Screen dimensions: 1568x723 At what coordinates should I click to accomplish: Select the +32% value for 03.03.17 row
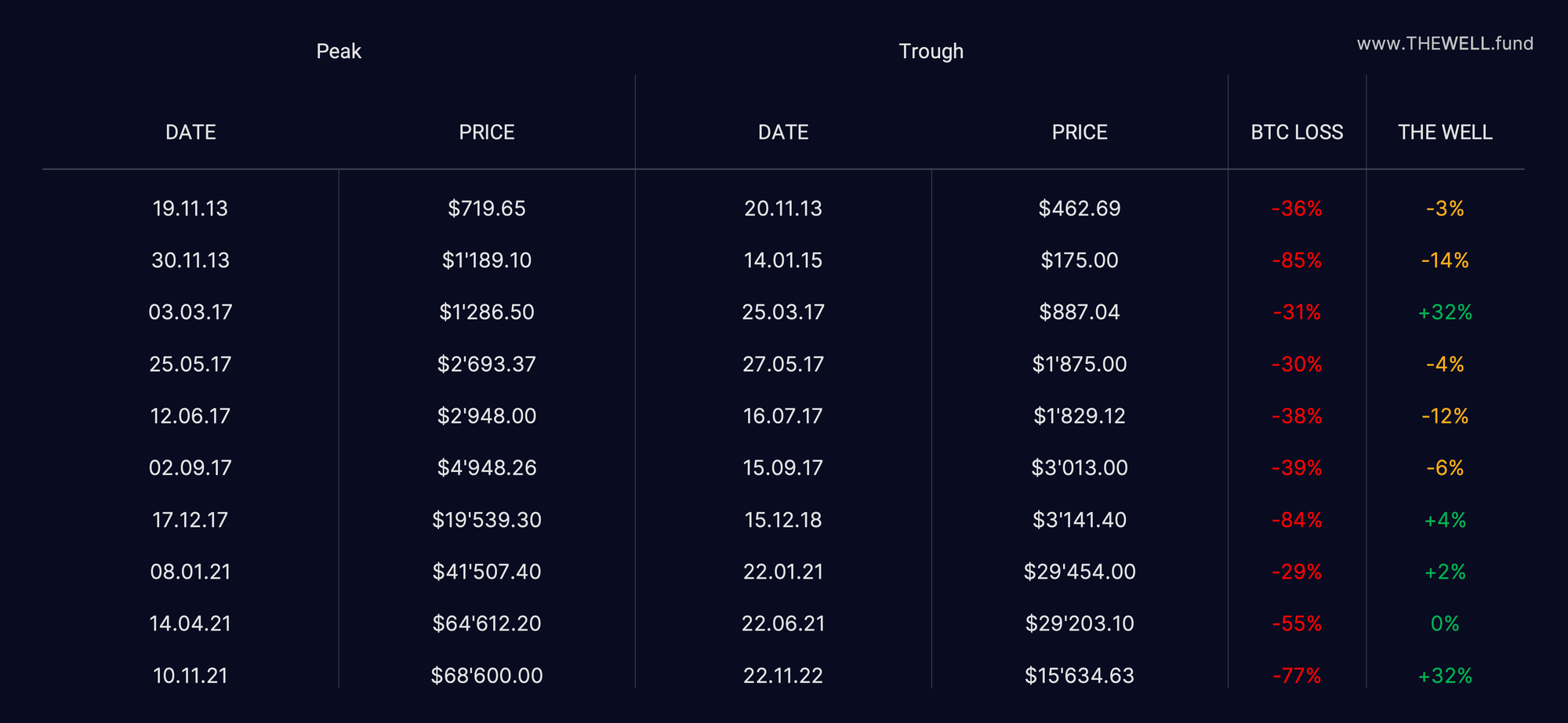(x=1445, y=312)
